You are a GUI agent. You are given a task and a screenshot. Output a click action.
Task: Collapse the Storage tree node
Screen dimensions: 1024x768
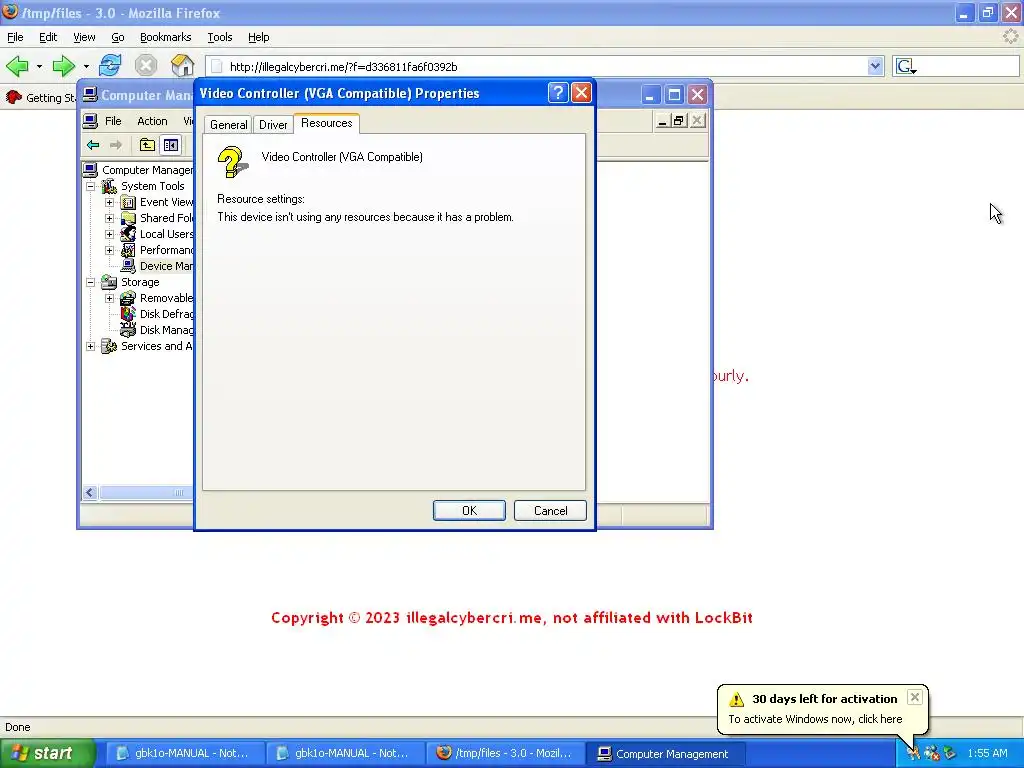pos(90,282)
